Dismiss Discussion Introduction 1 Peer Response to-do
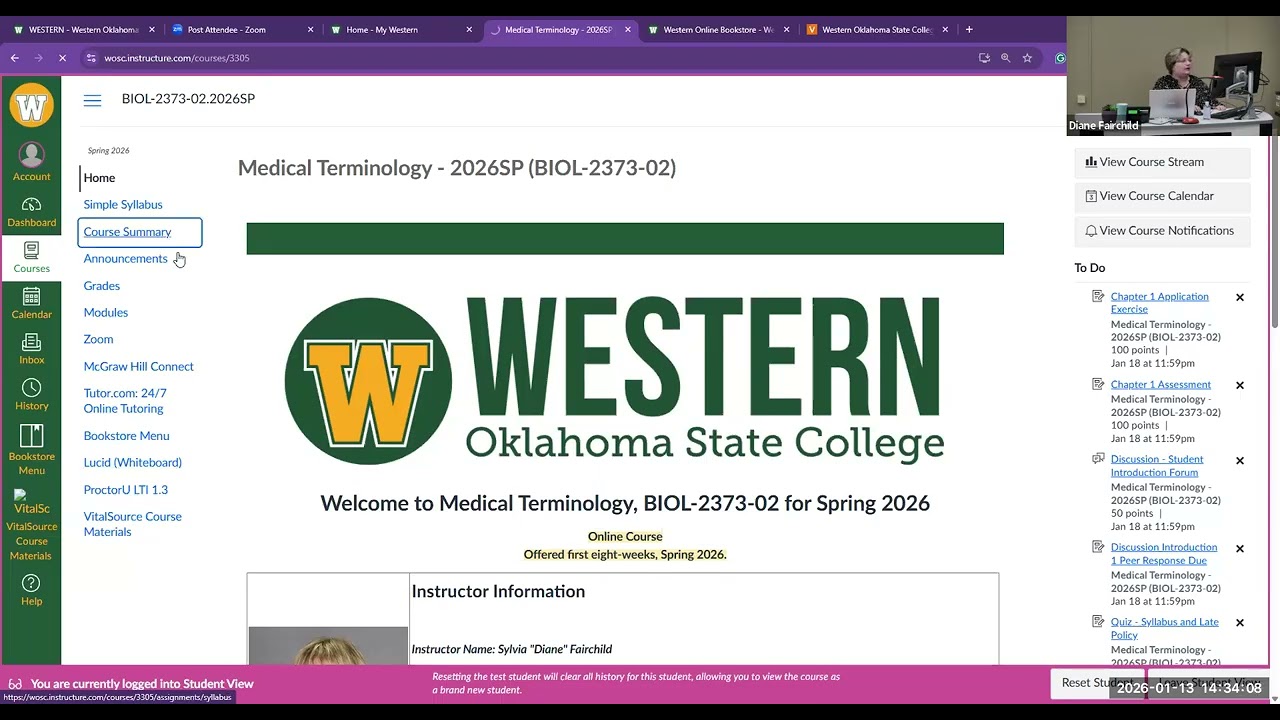This screenshot has height=720, width=1280. pos(1240,548)
